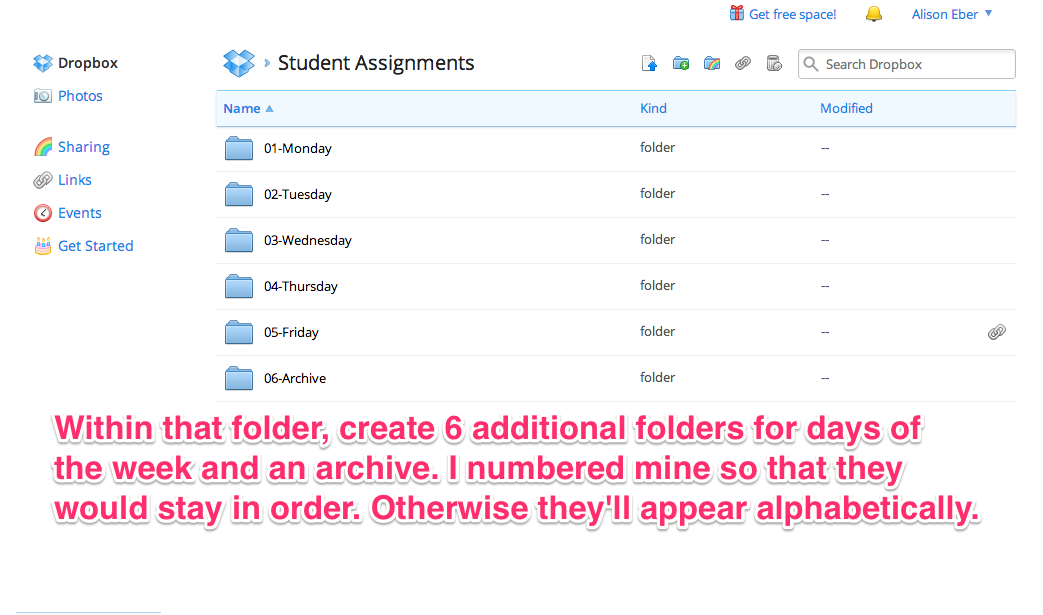
Task: Toggle the Name column sort order
Action: (240, 108)
